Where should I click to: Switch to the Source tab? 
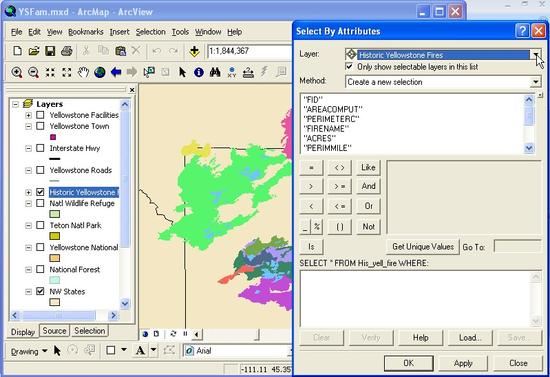tap(54, 331)
